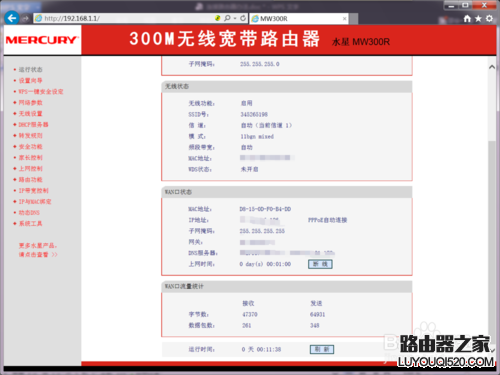Viewport: 500px width, 375px height.
Task: Click the WAN口流量统计 section header
Action: [x=287, y=286]
